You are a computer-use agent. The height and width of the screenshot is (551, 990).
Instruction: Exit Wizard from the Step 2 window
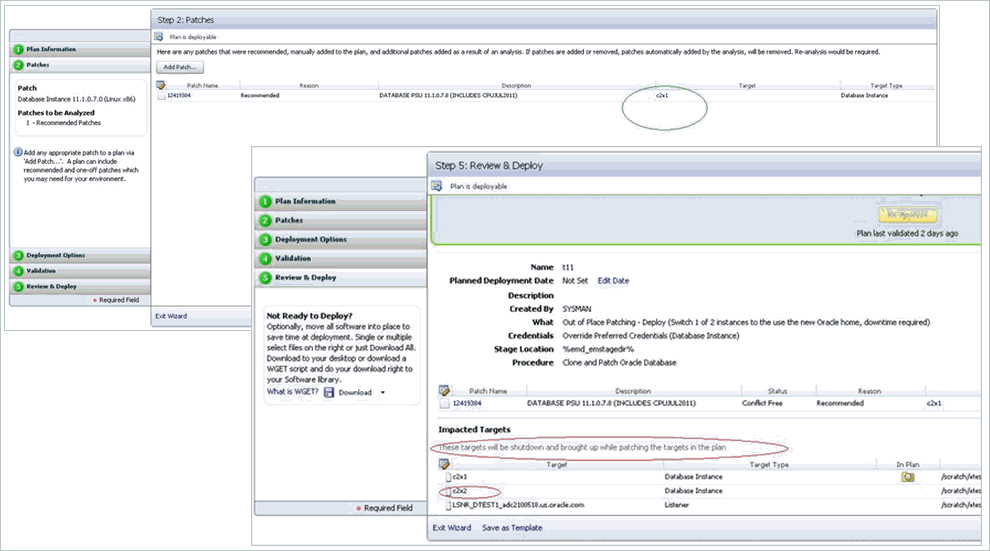(x=171, y=316)
